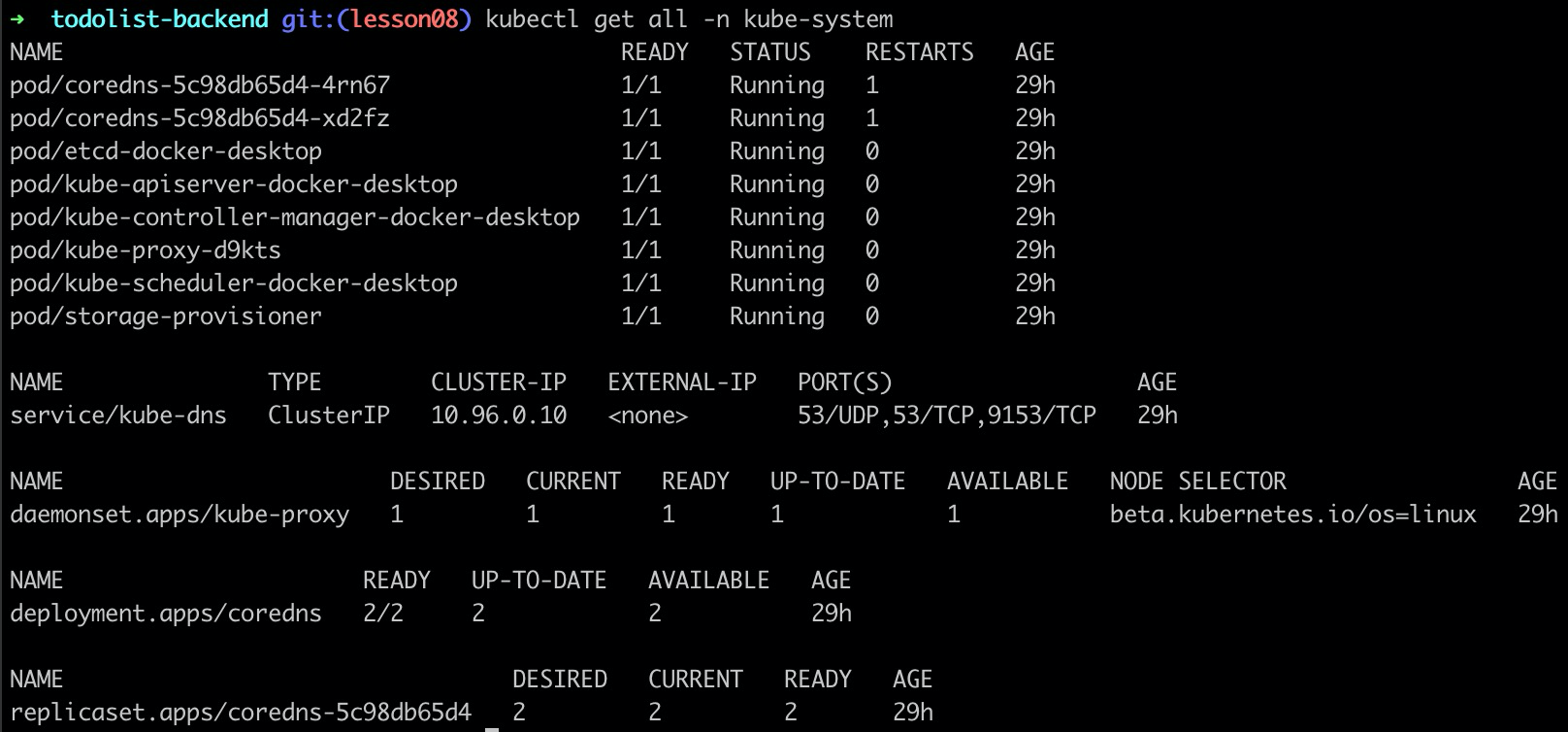Click pod/kube-controller-manager-docker-desktop text
The image size is (1568, 732).
pyautogui.click(x=295, y=217)
